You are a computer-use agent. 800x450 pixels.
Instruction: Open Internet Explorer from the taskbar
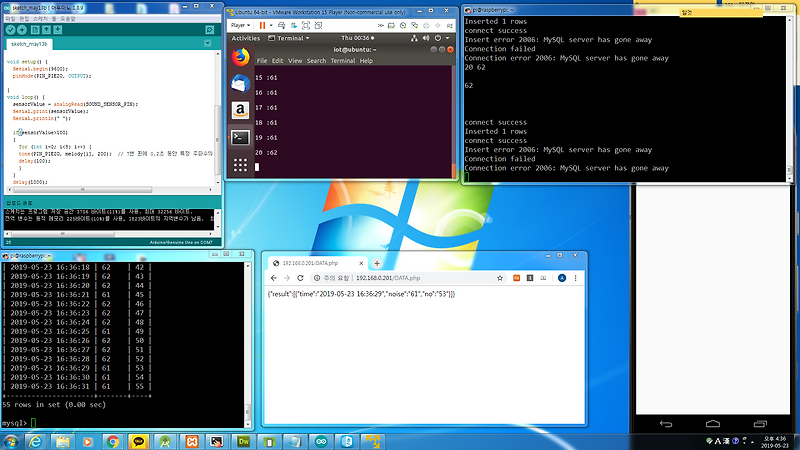[35, 442]
